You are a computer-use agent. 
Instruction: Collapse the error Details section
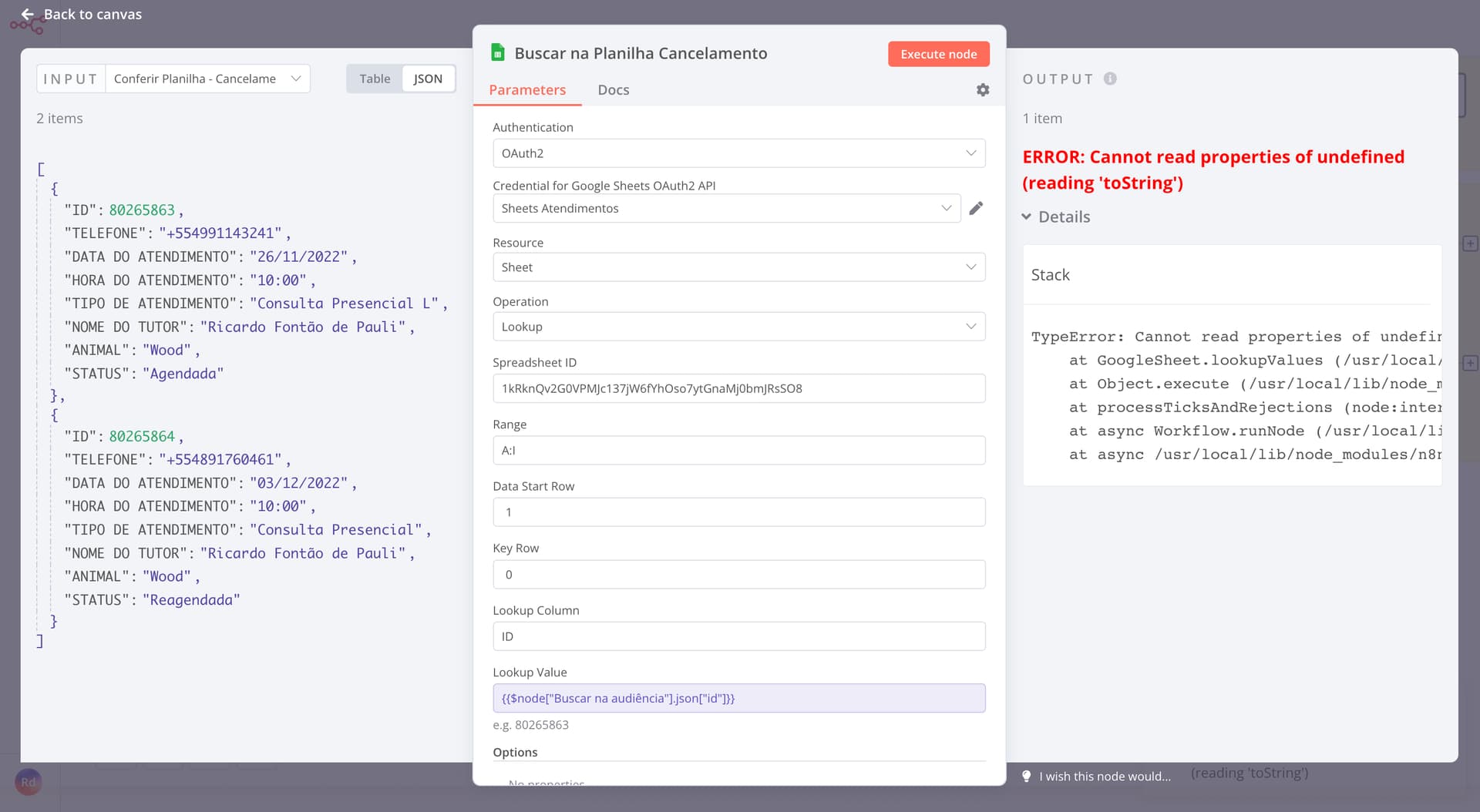click(1027, 217)
